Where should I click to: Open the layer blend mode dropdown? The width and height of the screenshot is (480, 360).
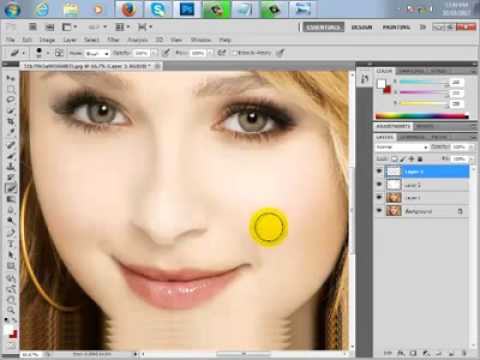point(401,147)
